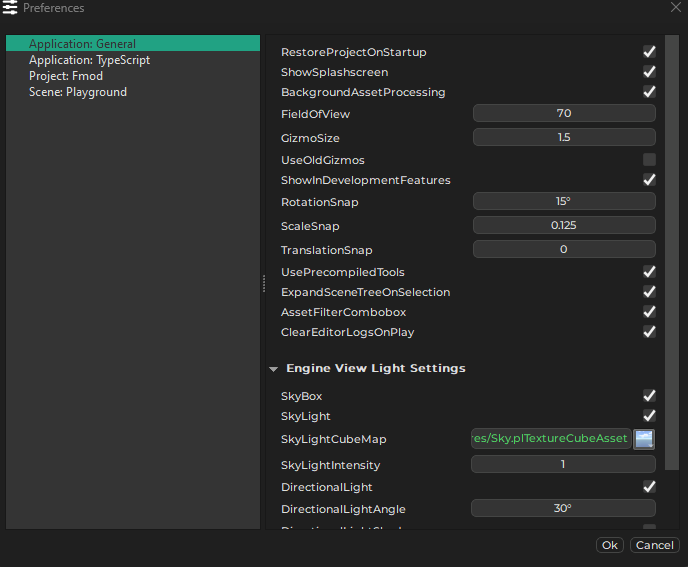Close the Preferences dialog with X

point(675,8)
